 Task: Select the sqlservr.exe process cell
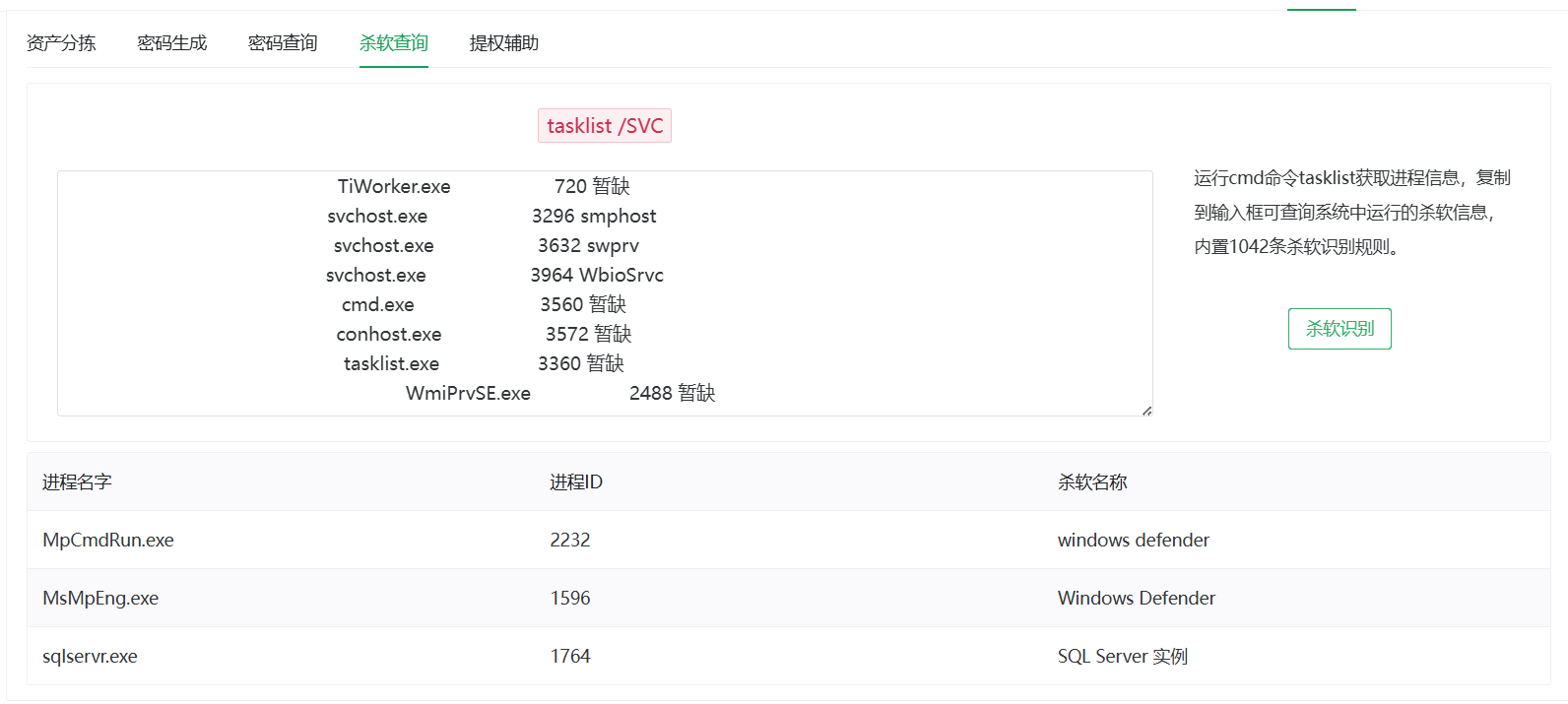tap(90, 657)
